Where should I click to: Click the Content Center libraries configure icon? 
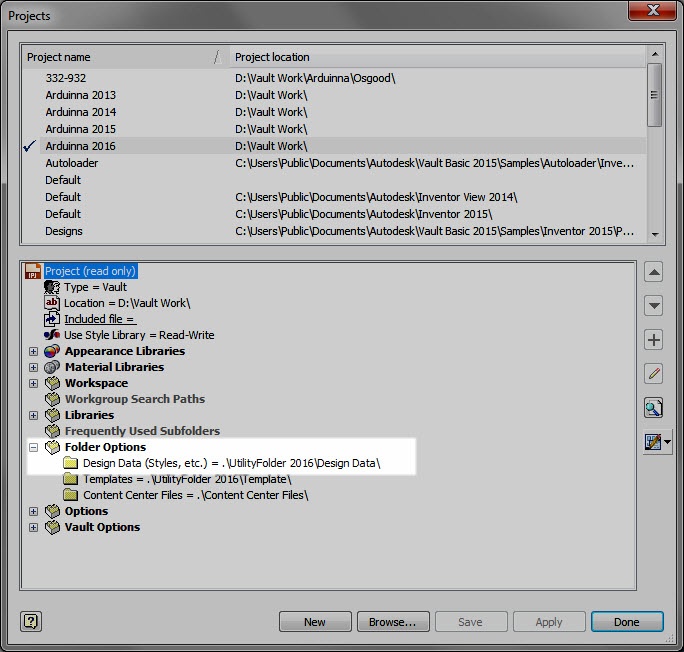[x=653, y=442]
